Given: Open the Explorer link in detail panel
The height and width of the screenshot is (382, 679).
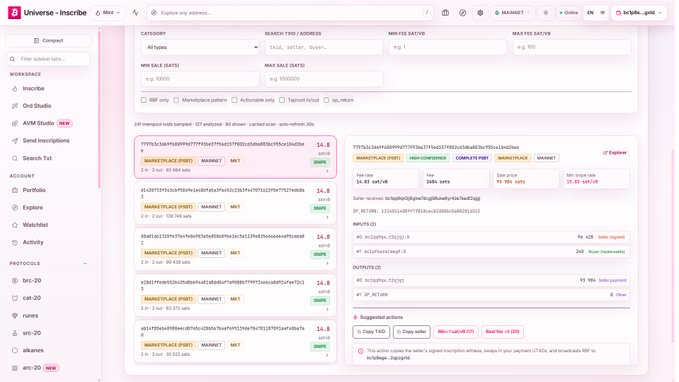Looking at the screenshot, I should (x=615, y=153).
